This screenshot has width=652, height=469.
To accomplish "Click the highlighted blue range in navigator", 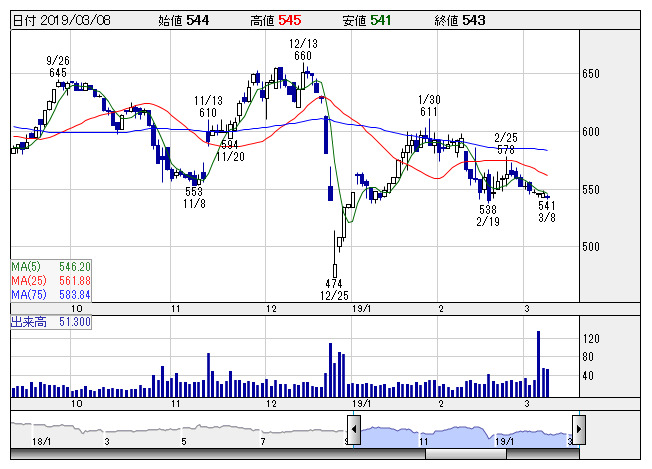I will click(x=467, y=437).
